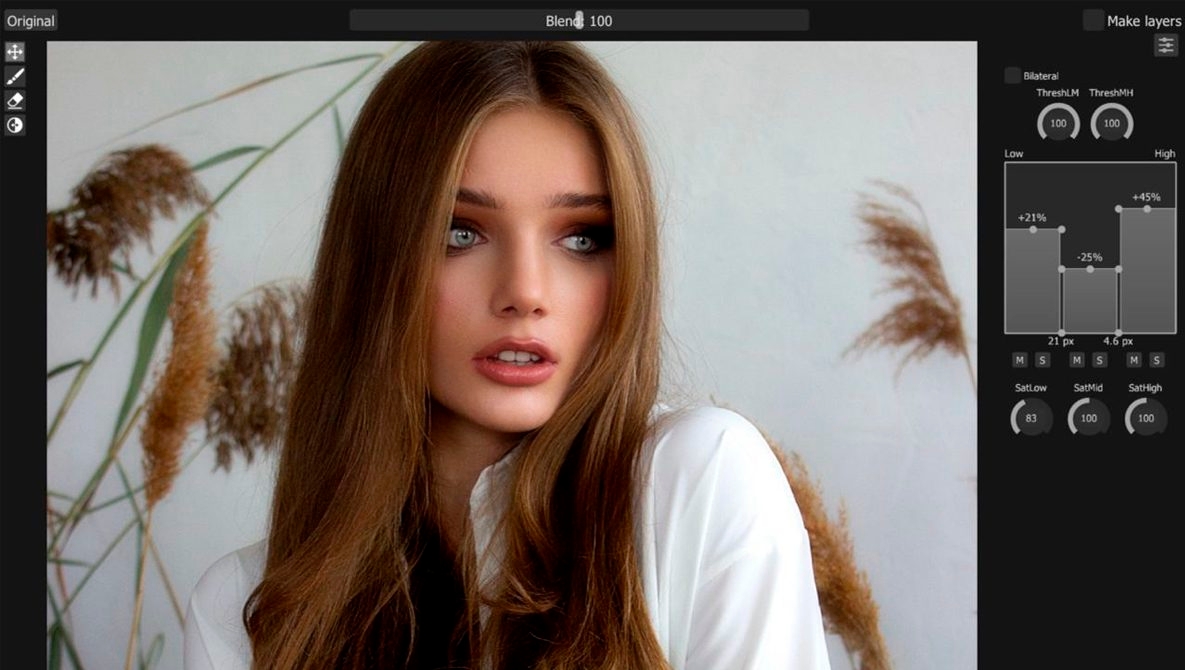Click the ThreshMH knob
The width and height of the screenshot is (1185, 670).
pyautogui.click(x=1111, y=123)
